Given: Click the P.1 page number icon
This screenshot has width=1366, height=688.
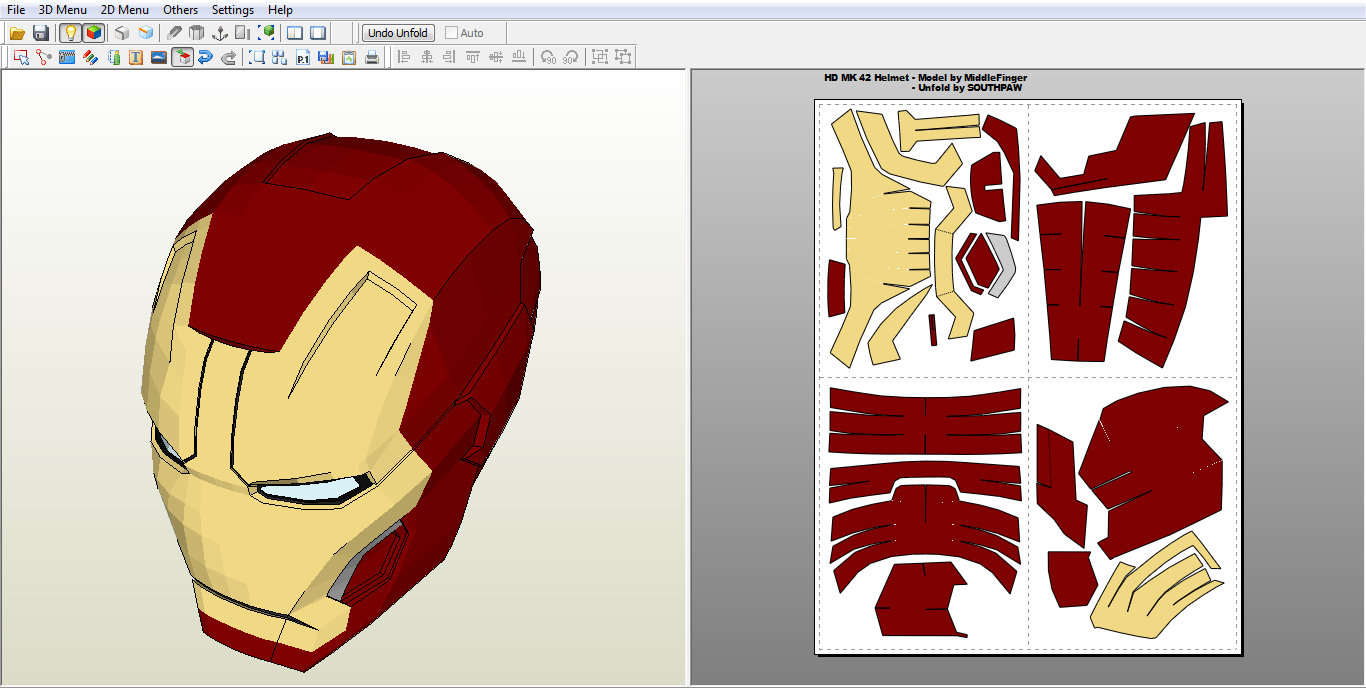Looking at the screenshot, I should pos(303,57).
